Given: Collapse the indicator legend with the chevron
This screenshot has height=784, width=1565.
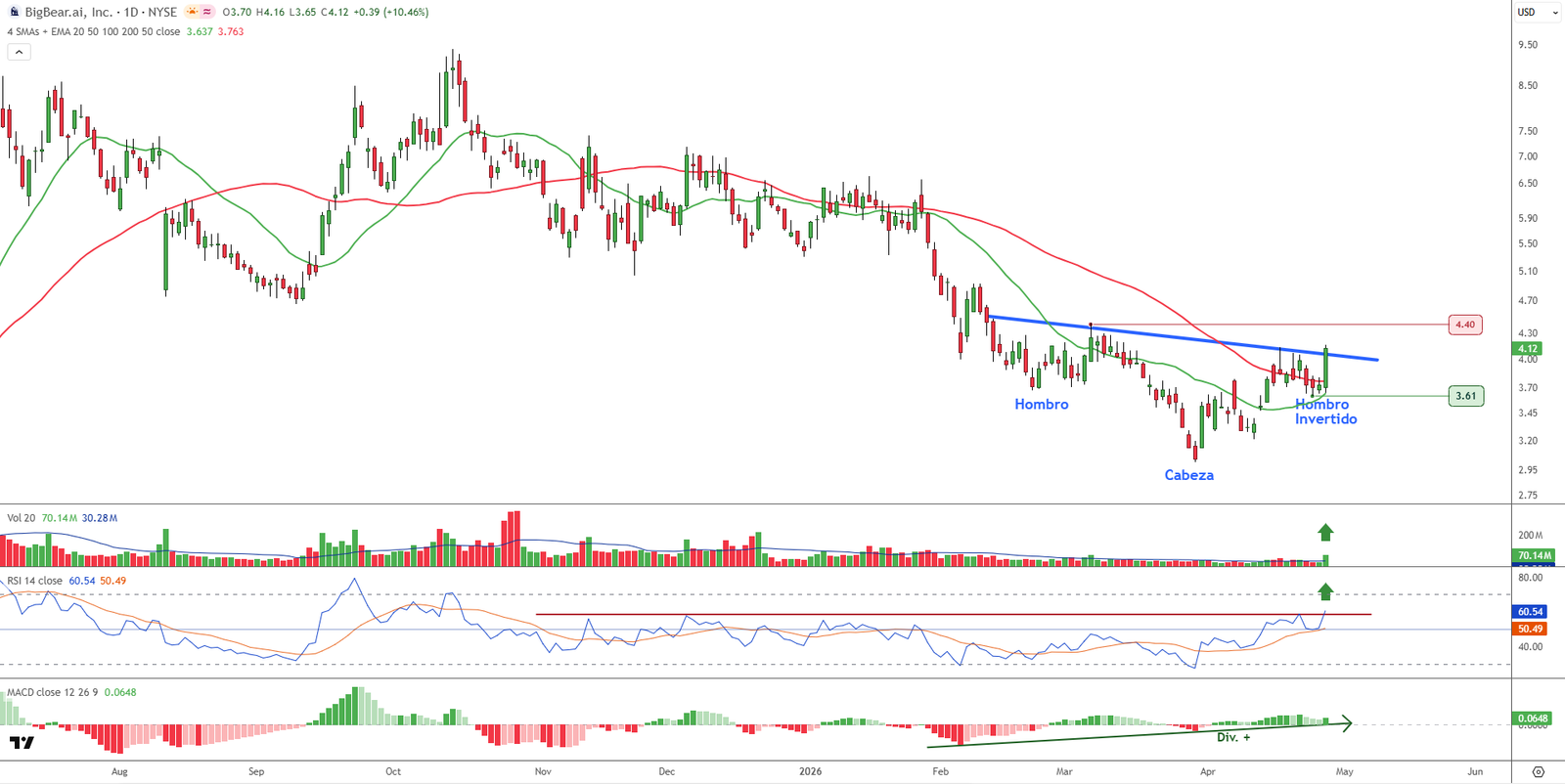Looking at the screenshot, I should pos(19,53).
